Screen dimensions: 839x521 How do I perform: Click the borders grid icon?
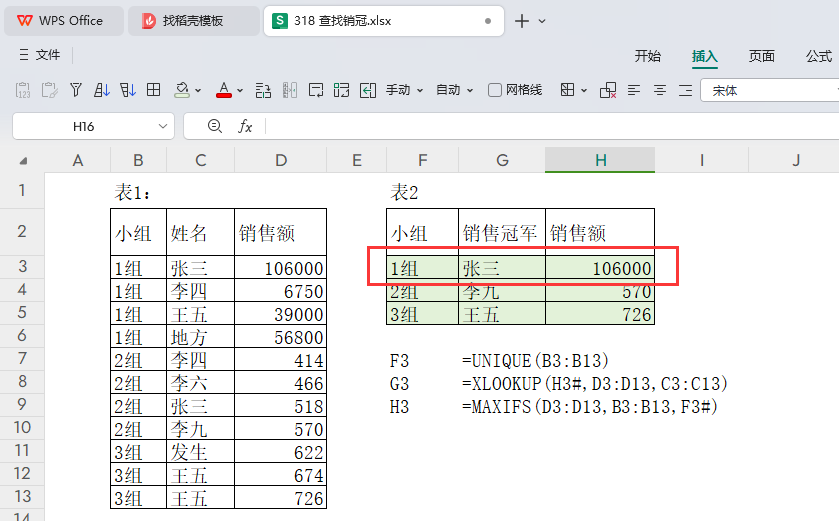click(568, 90)
